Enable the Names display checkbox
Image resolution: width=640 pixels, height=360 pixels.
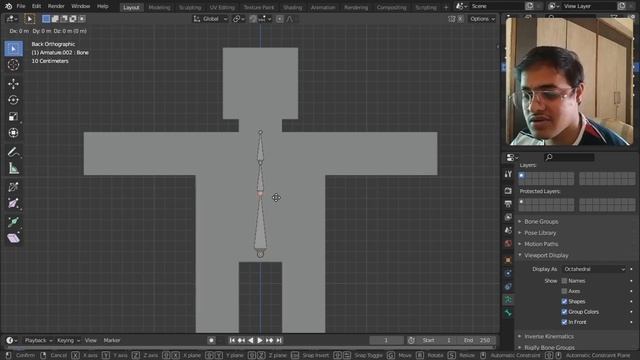click(x=564, y=281)
